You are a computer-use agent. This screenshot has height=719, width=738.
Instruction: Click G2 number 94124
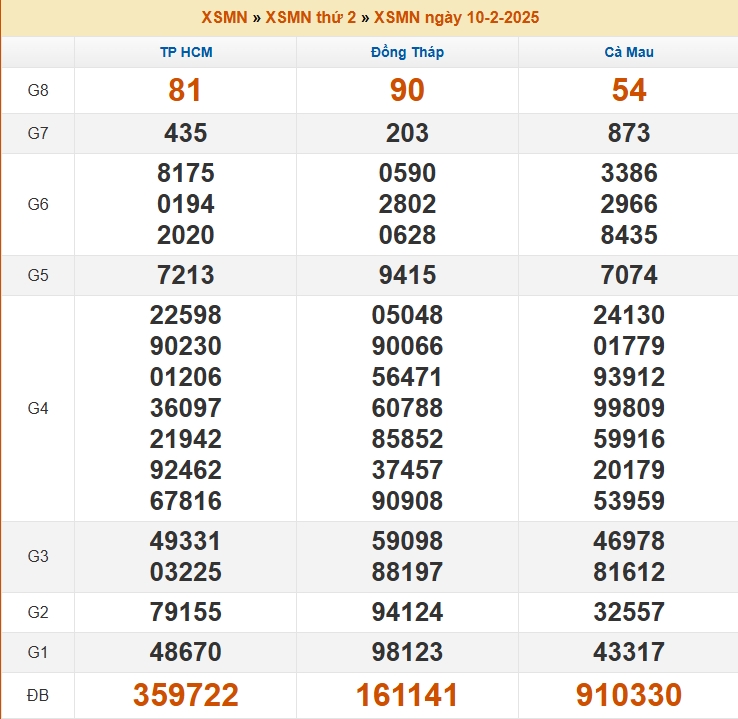pyautogui.click(x=407, y=612)
